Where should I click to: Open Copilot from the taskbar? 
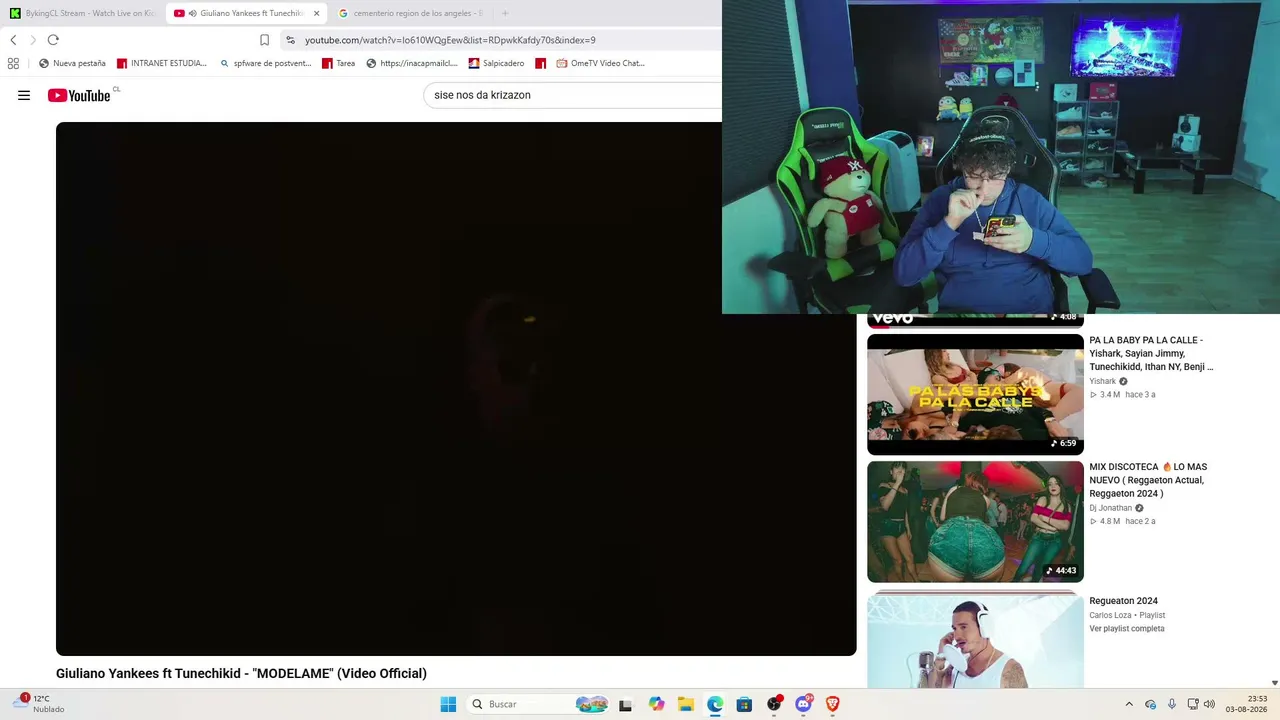point(656,704)
